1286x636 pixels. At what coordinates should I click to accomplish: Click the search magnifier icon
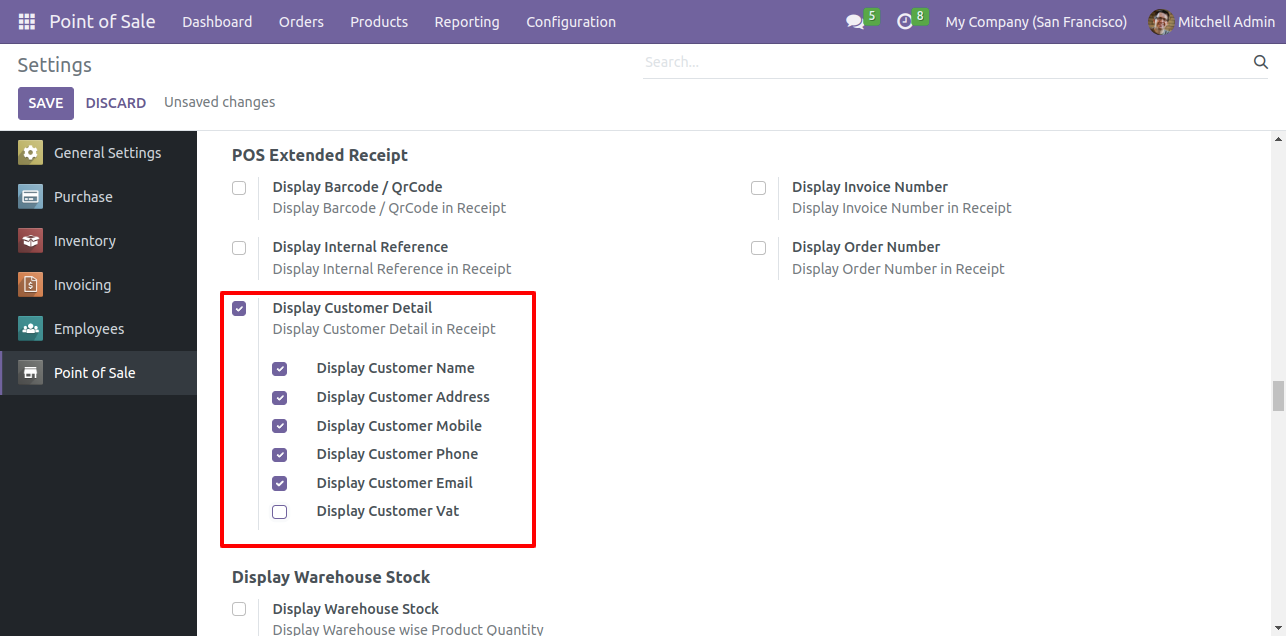point(1260,62)
